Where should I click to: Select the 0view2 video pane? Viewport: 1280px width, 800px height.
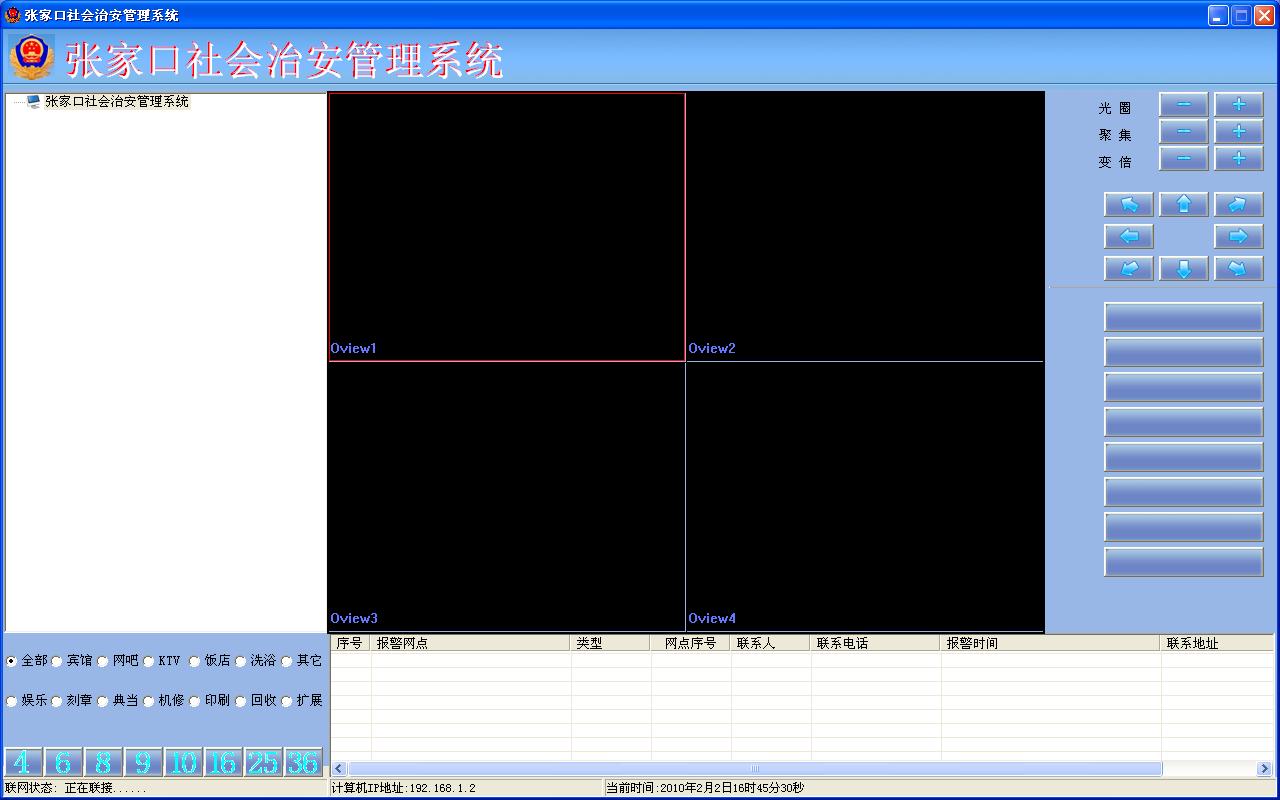coord(865,227)
